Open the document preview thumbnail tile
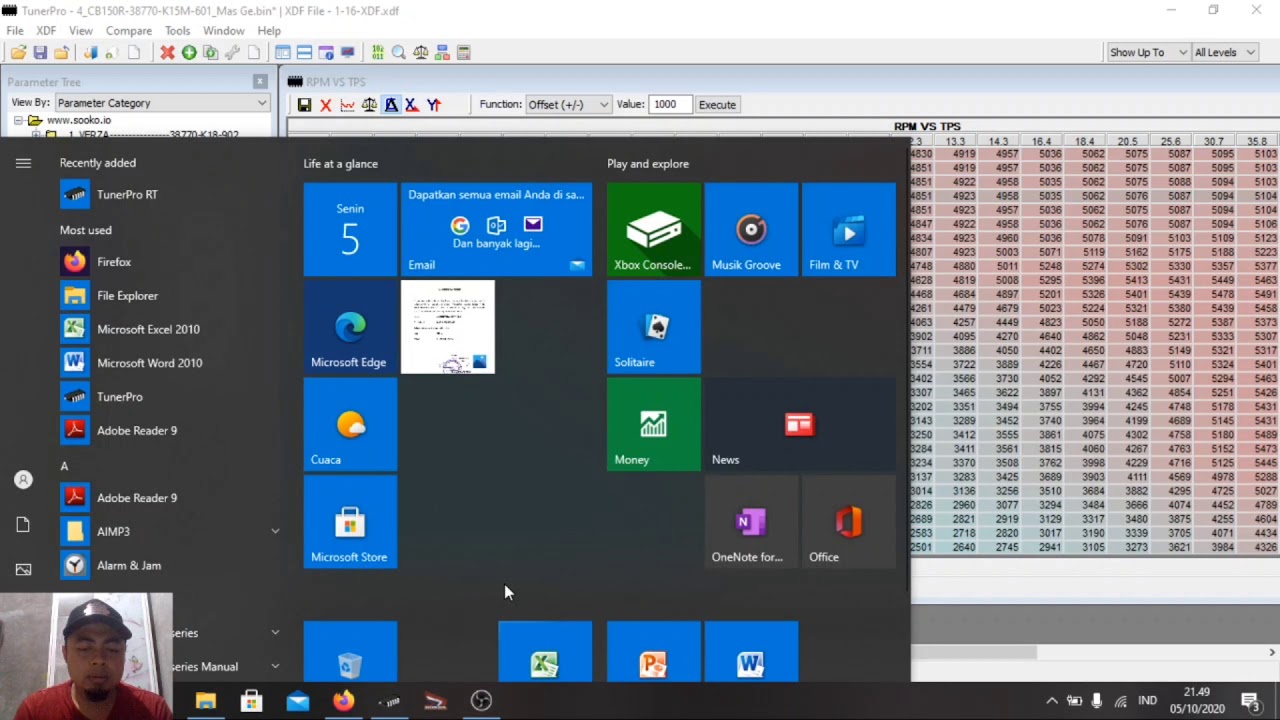The height and width of the screenshot is (720, 1280). point(448,328)
